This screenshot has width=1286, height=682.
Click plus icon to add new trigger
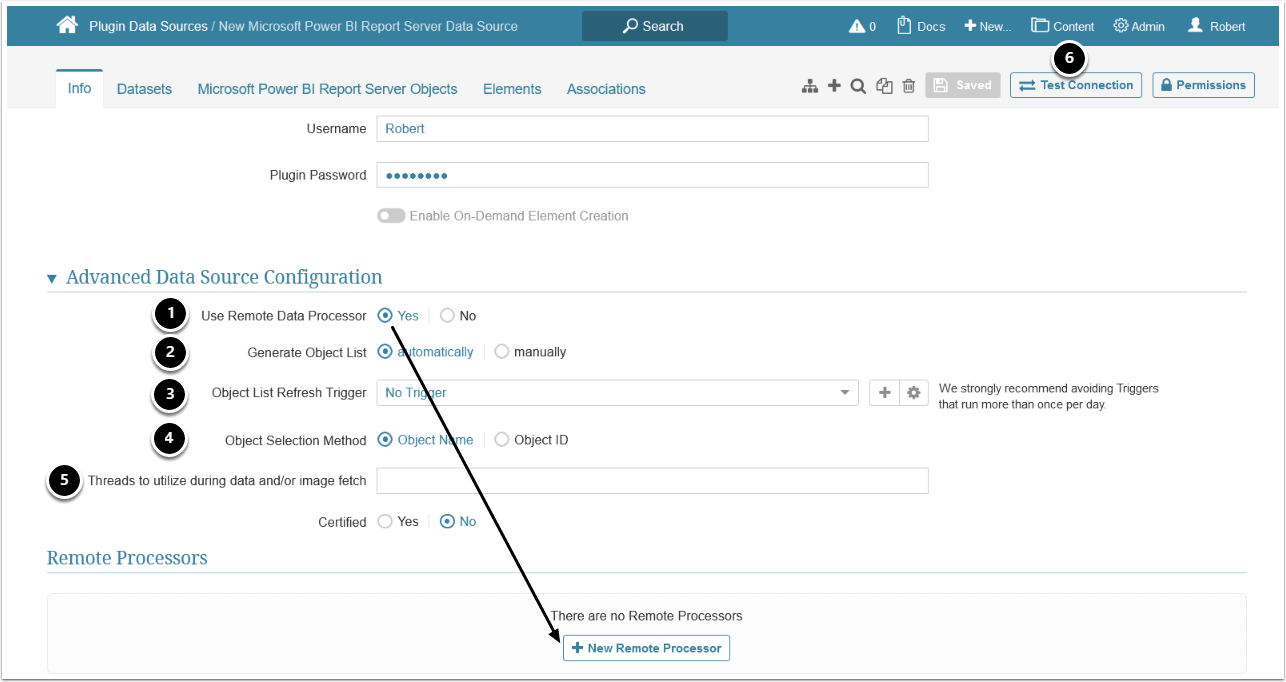[x=884, y=393]
